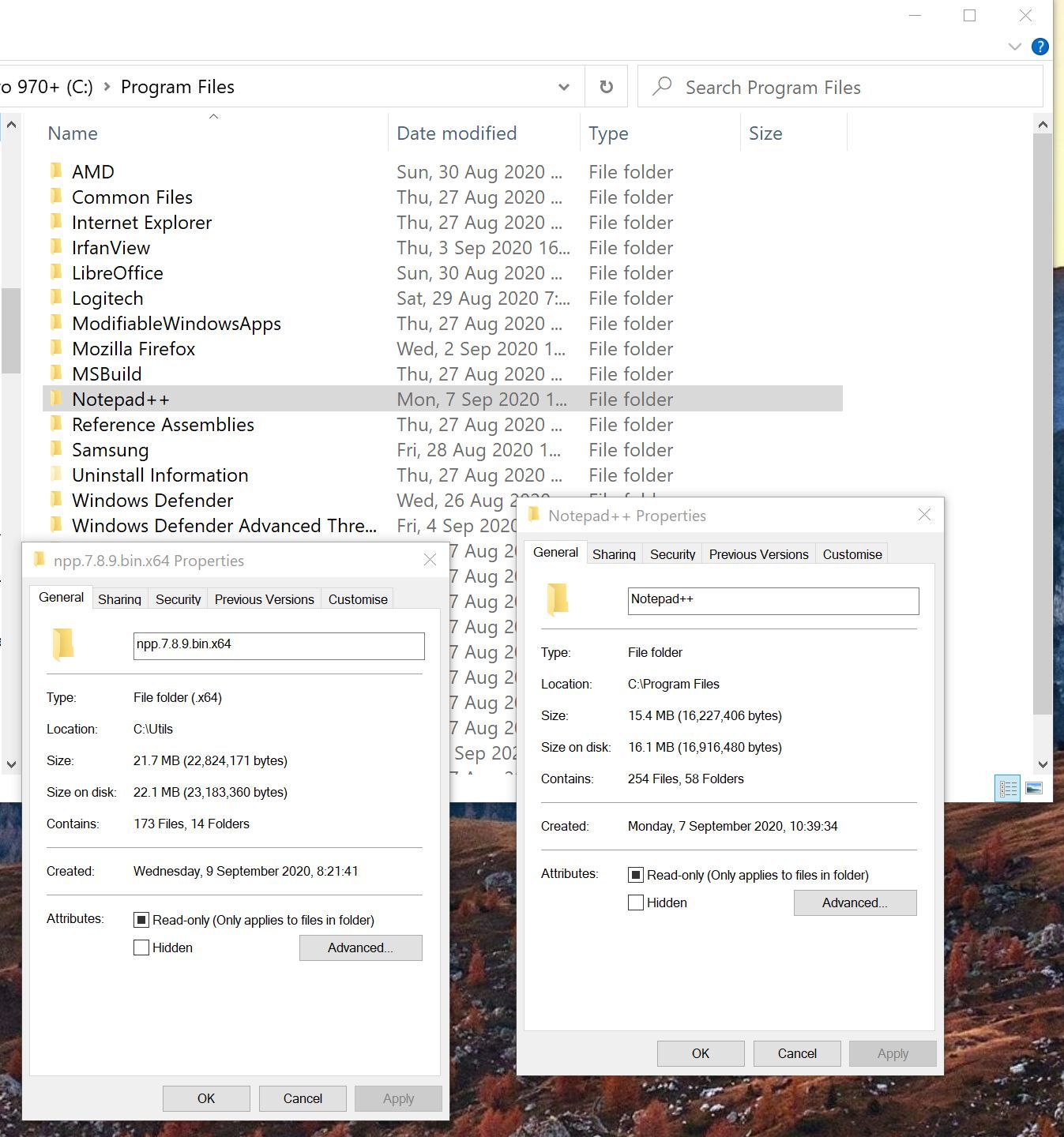This screenshot has height=1137, width=1064.
Task: Click Program Files in the breadcrumb
Action: click(x=177, y=87)
